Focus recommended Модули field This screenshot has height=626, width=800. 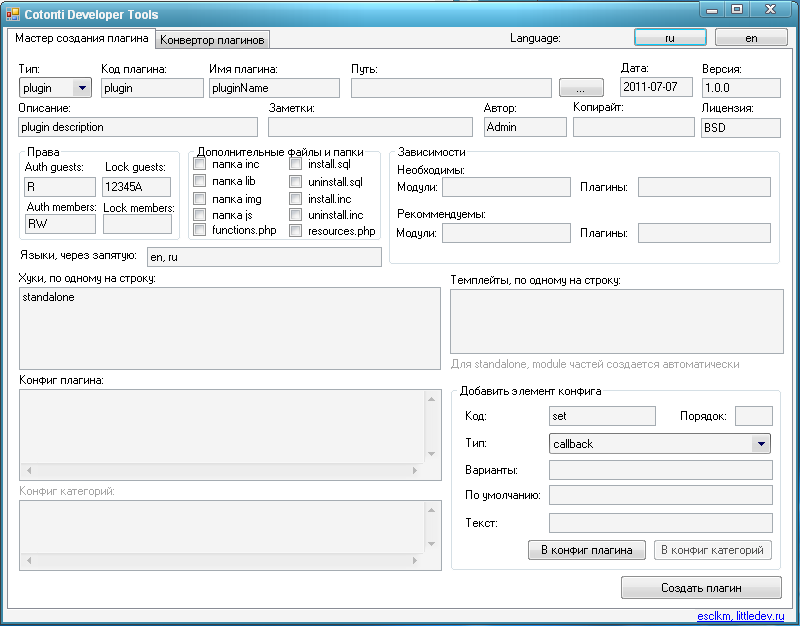(506, 233)
